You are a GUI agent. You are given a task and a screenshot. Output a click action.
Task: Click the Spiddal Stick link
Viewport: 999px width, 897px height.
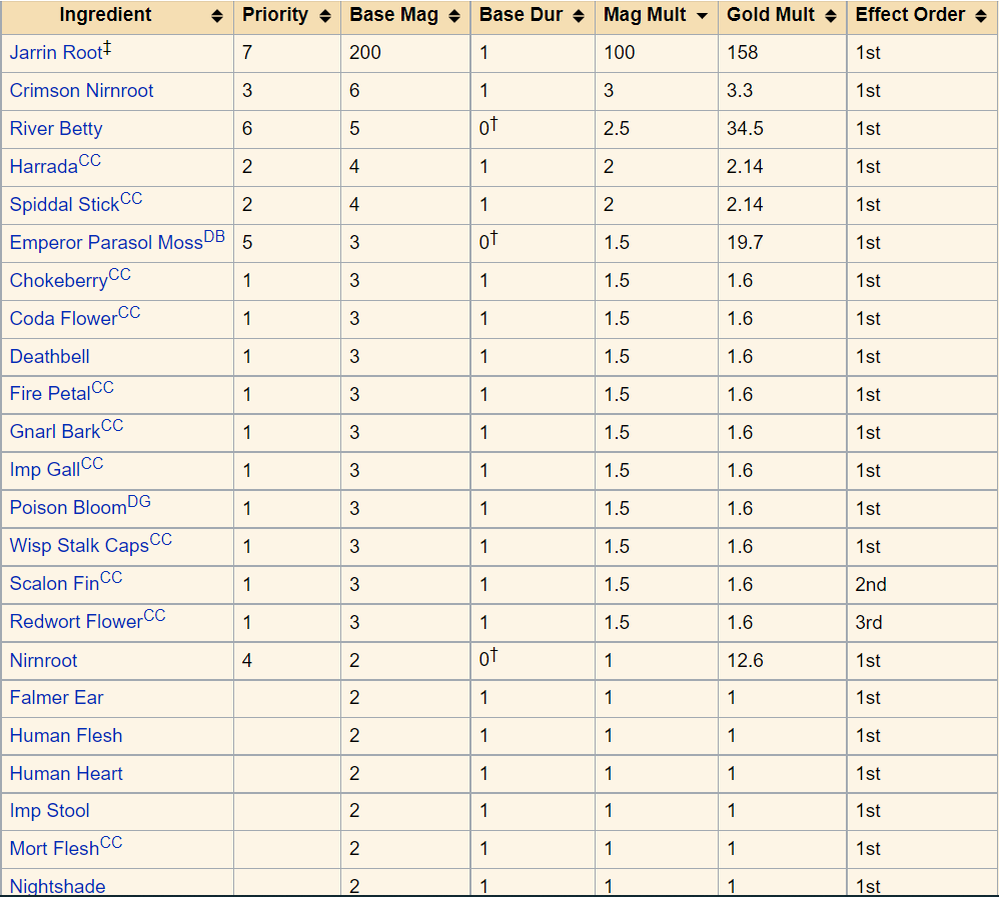click(x=64, y=205)
